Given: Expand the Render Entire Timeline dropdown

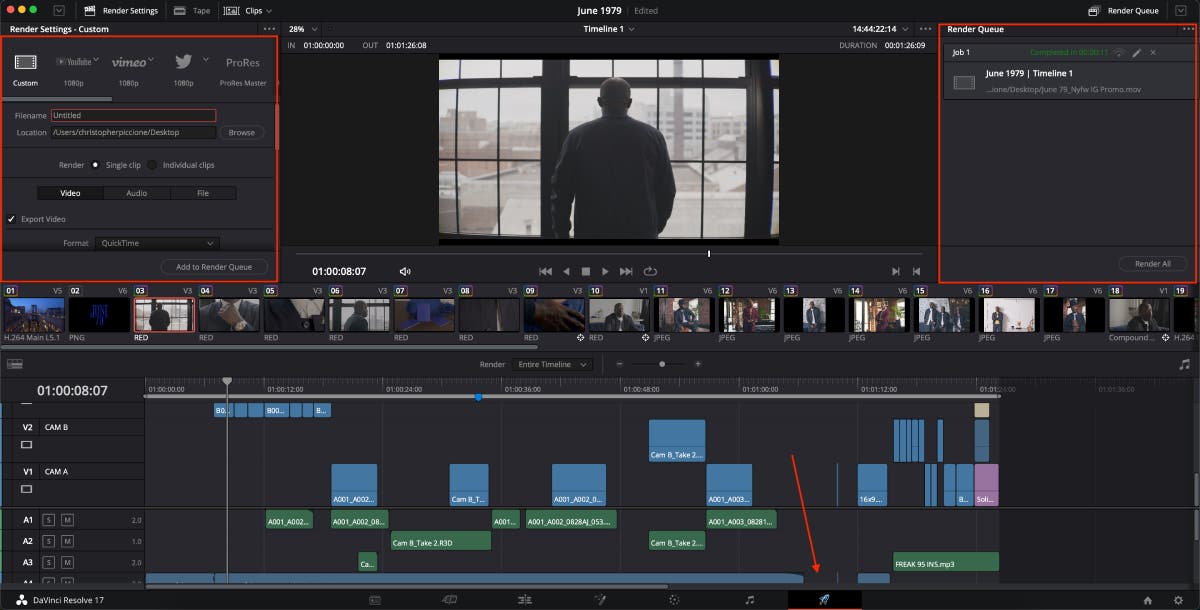Looking at the screenshot, I should pos(552,365).
